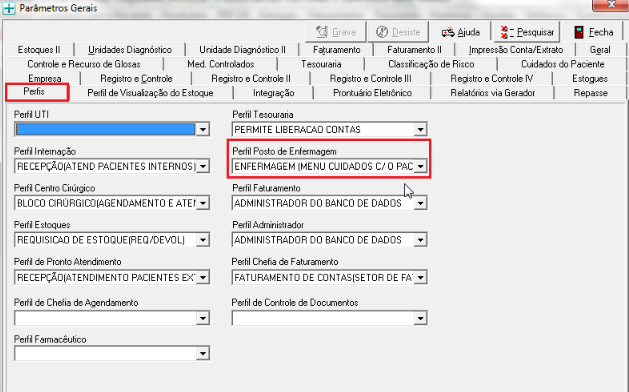Expand the Perfil Farmacêutico dropdown arrow
The width and height of the screenshot is (629, 392).
pyautogui.click(x=203, y=353)
